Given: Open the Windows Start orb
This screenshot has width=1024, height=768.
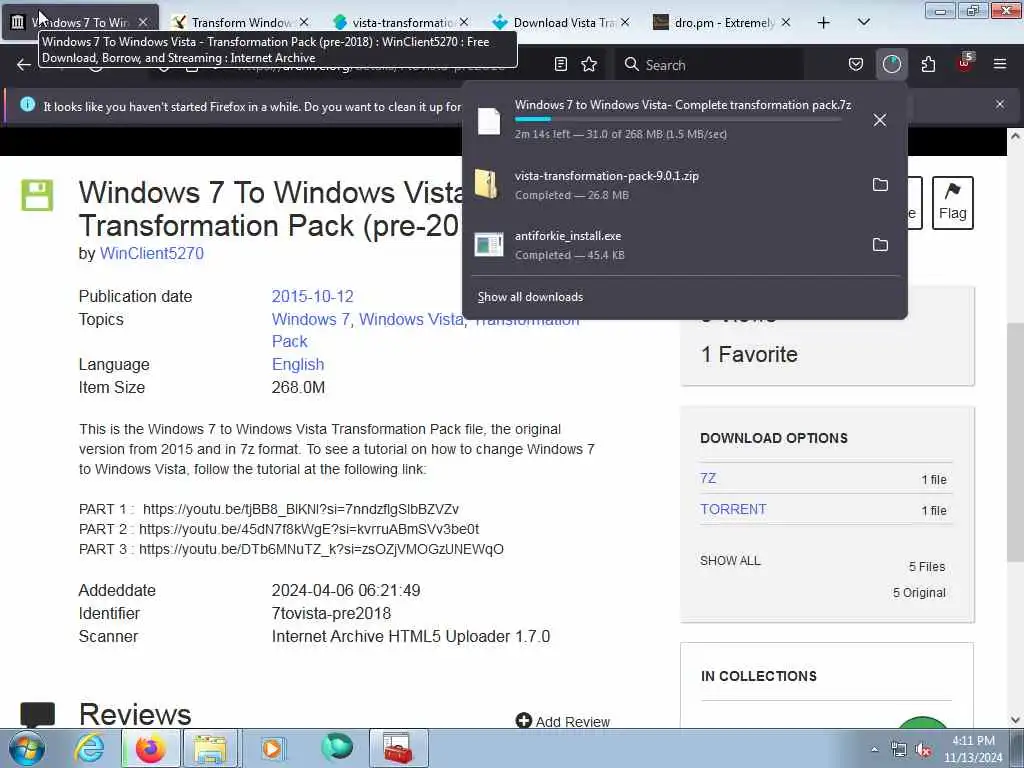Looking at the screenshot, I should tap(27, 748).
